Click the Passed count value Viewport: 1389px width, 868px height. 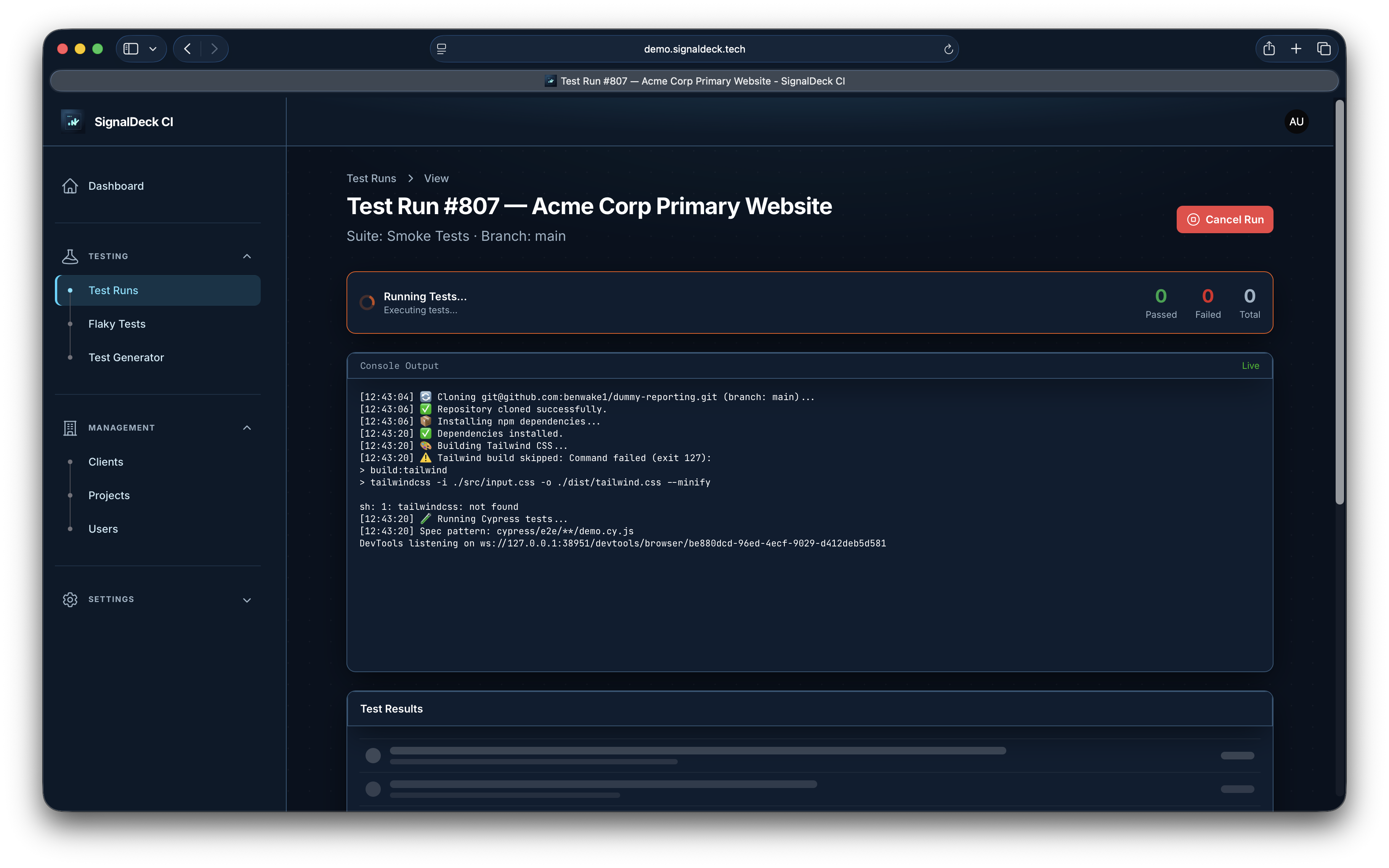click(1160, 296)
